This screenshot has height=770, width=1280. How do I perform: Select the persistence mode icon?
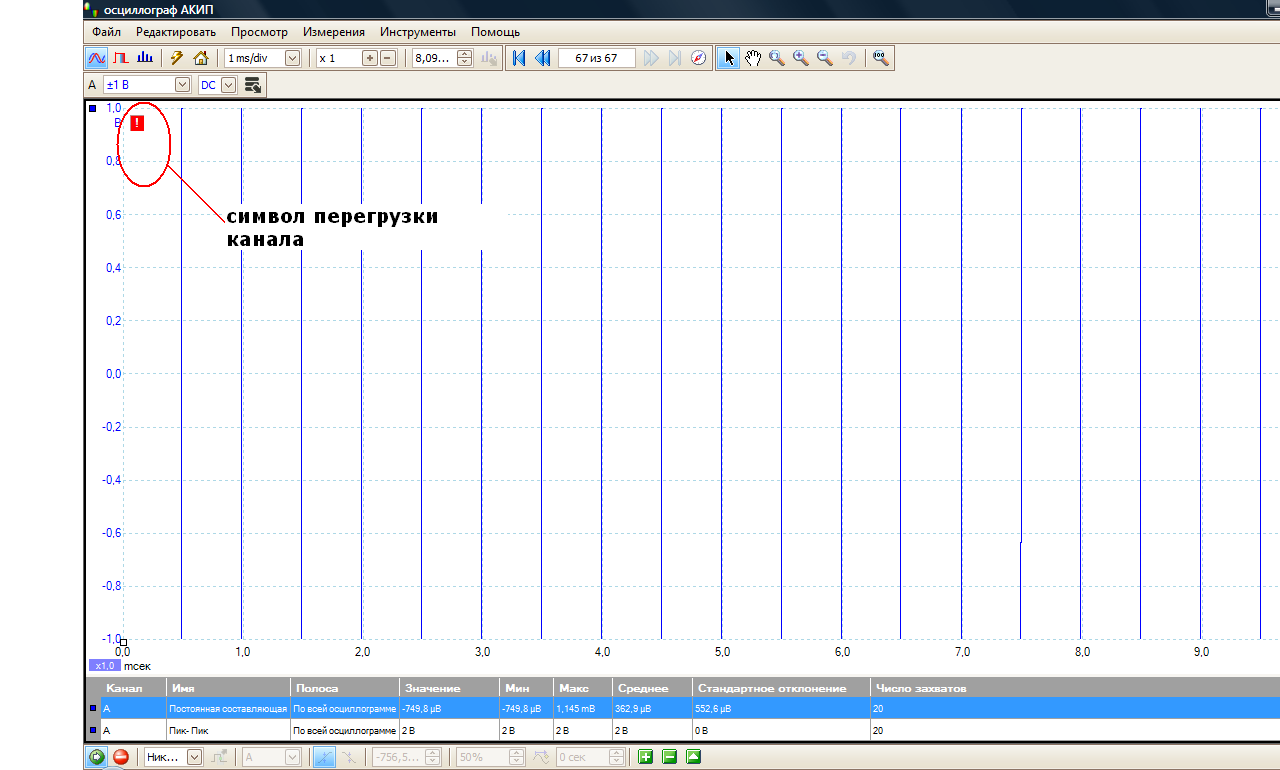[121, 58]
